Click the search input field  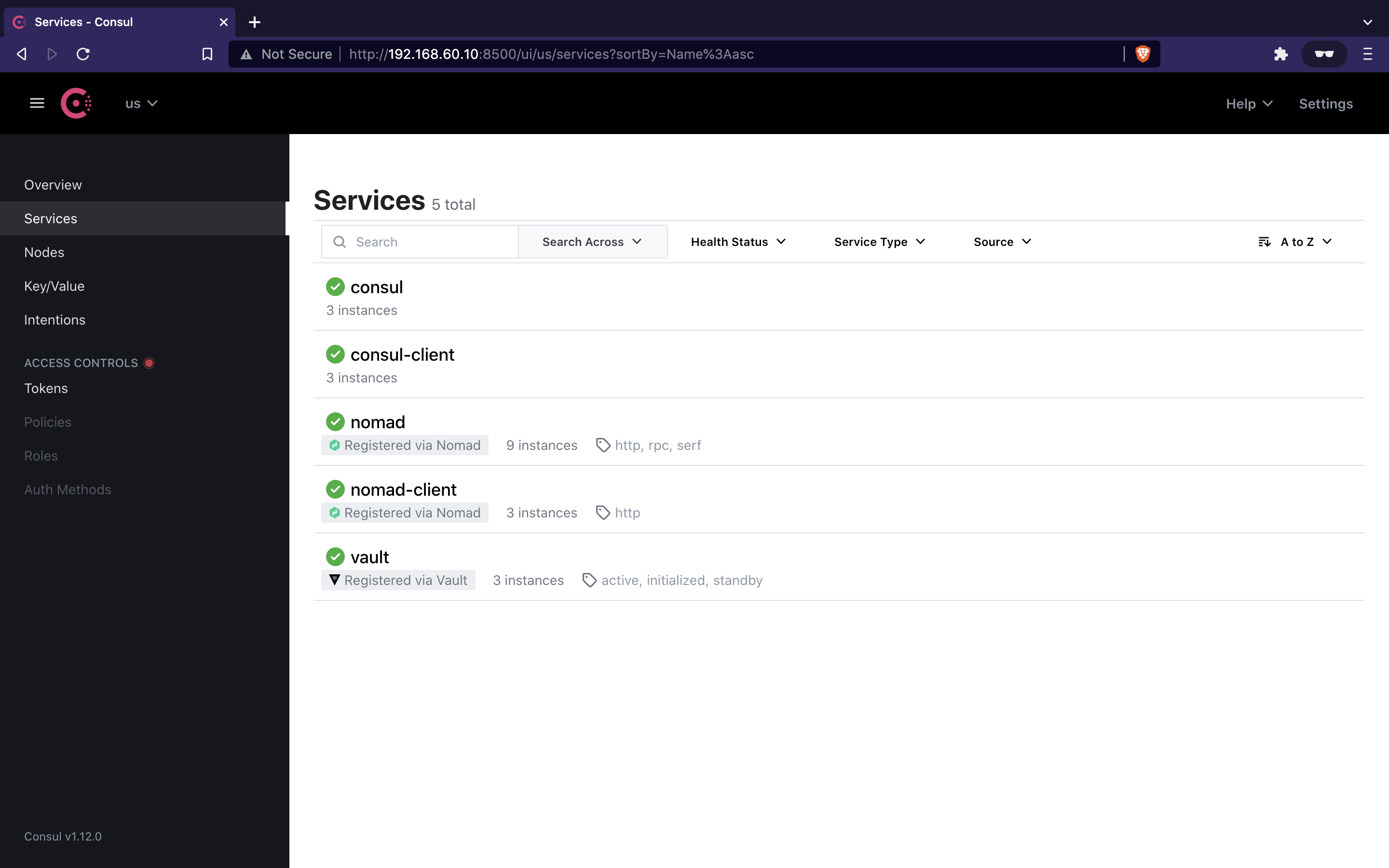pyautogui.click(x=419, y=241)
